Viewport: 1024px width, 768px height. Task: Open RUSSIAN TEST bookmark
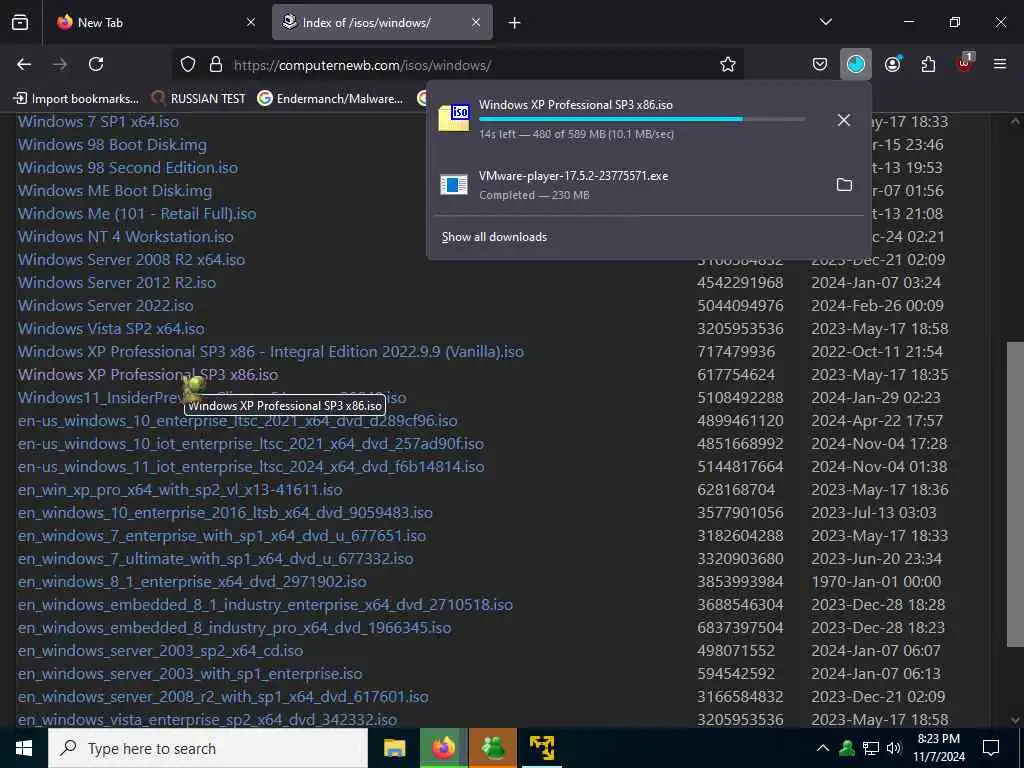tap(199, 99)
